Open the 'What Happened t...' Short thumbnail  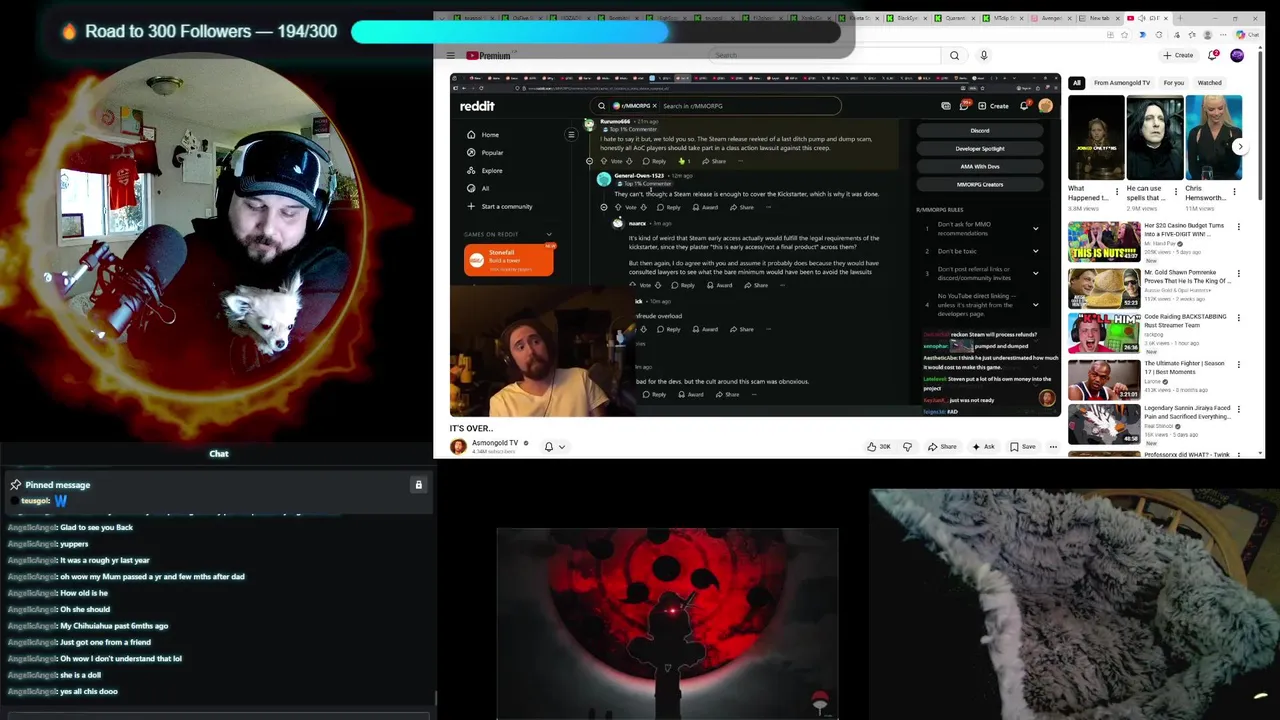coord(1096,138)
